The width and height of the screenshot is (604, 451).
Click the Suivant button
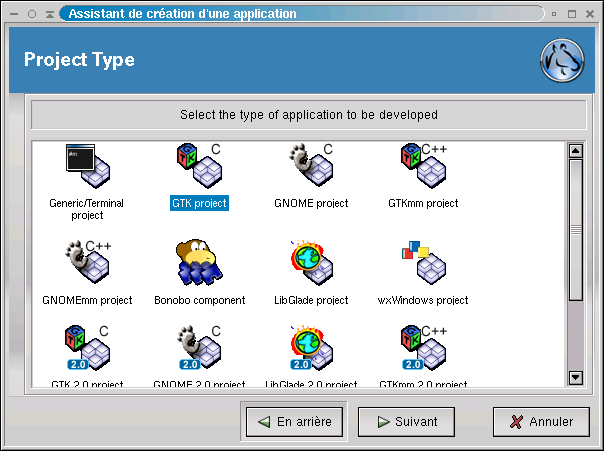point(406,422)
